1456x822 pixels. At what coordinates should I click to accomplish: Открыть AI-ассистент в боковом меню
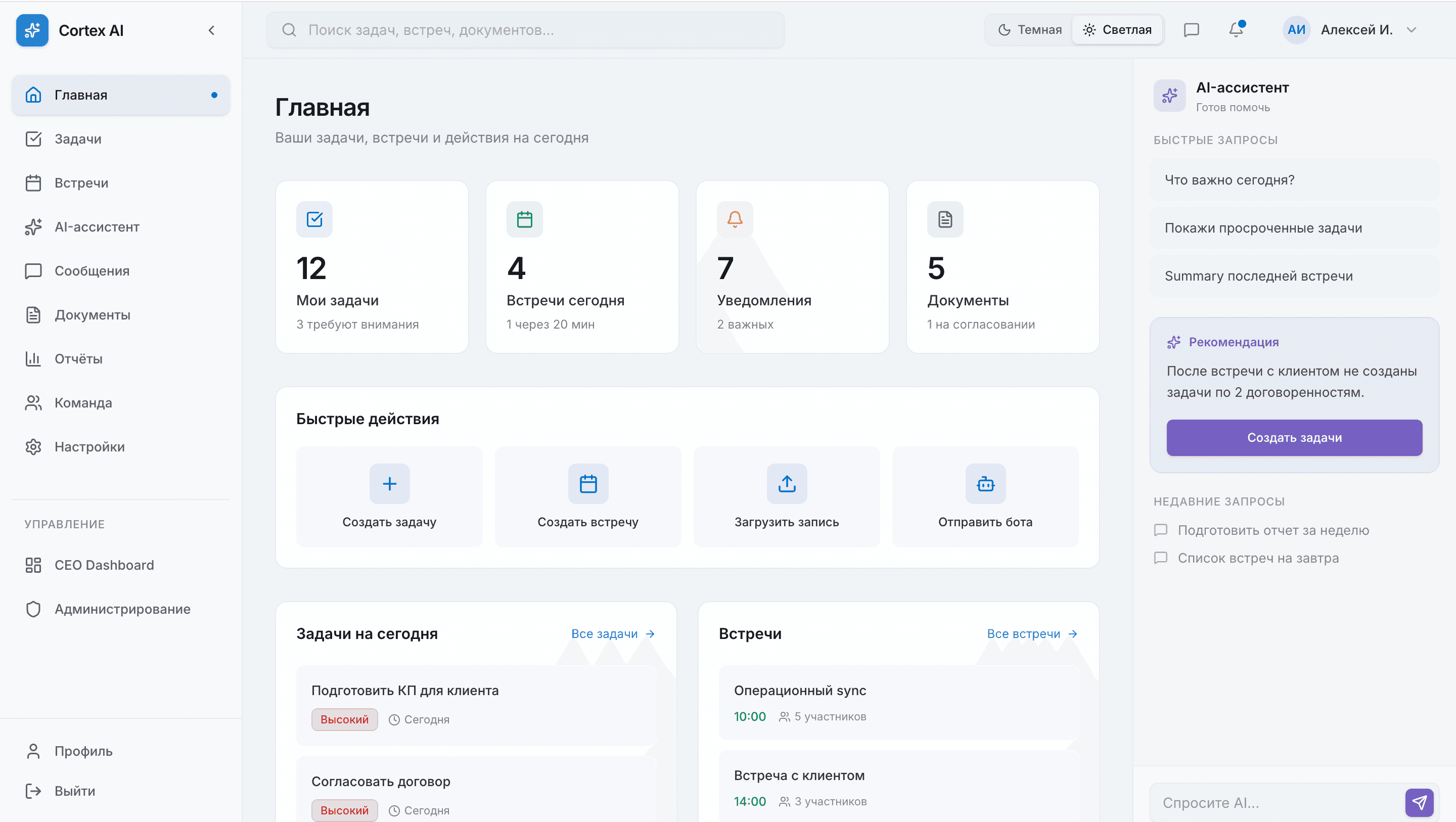[x=97, y=226]
